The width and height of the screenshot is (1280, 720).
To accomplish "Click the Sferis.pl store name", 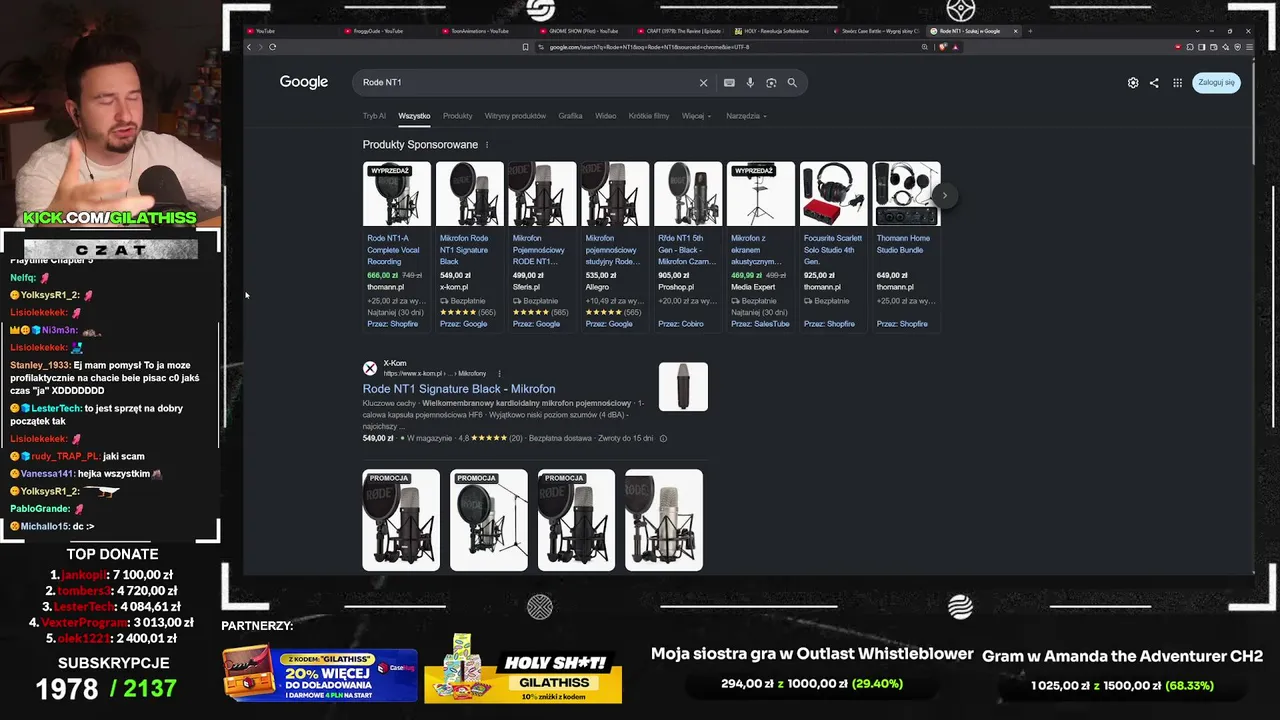I will (526, 287).
